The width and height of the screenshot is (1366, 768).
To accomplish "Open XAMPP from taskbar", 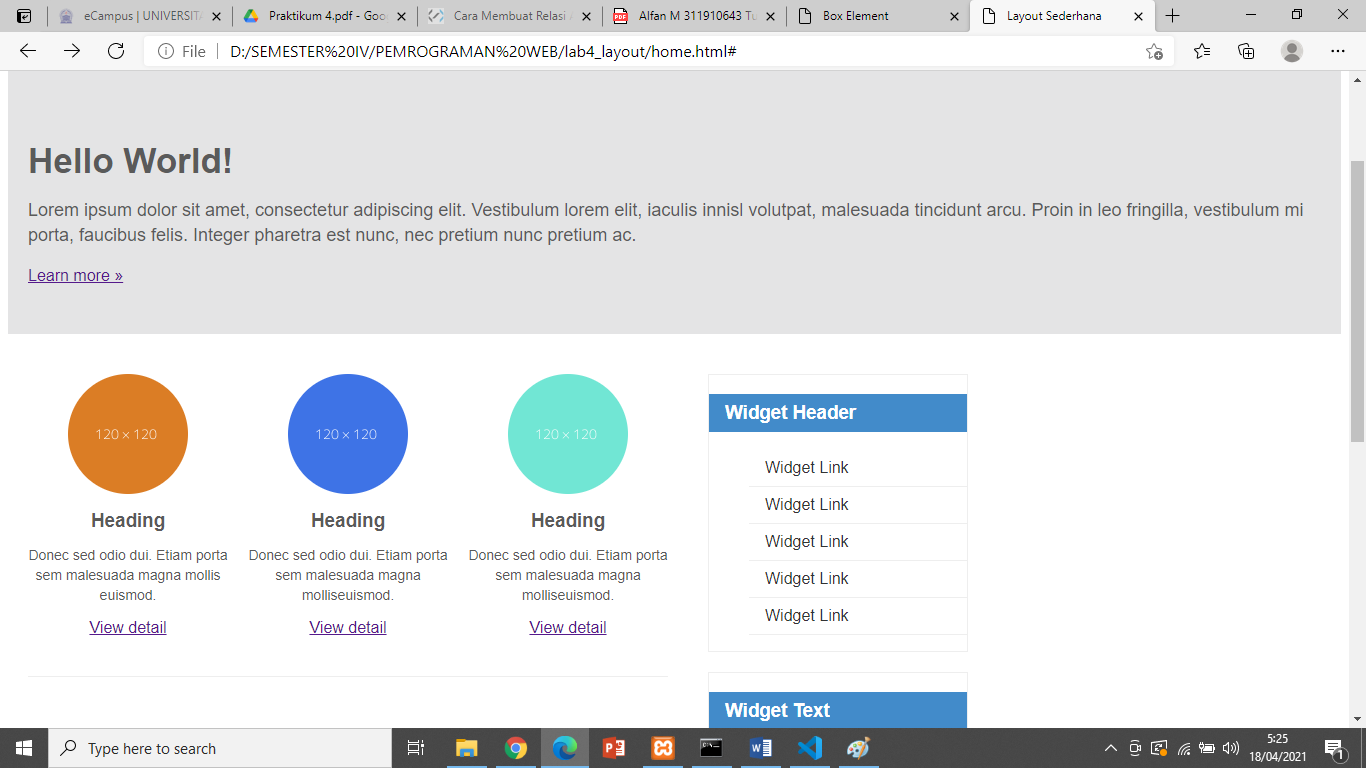I will tap(663, 748).
